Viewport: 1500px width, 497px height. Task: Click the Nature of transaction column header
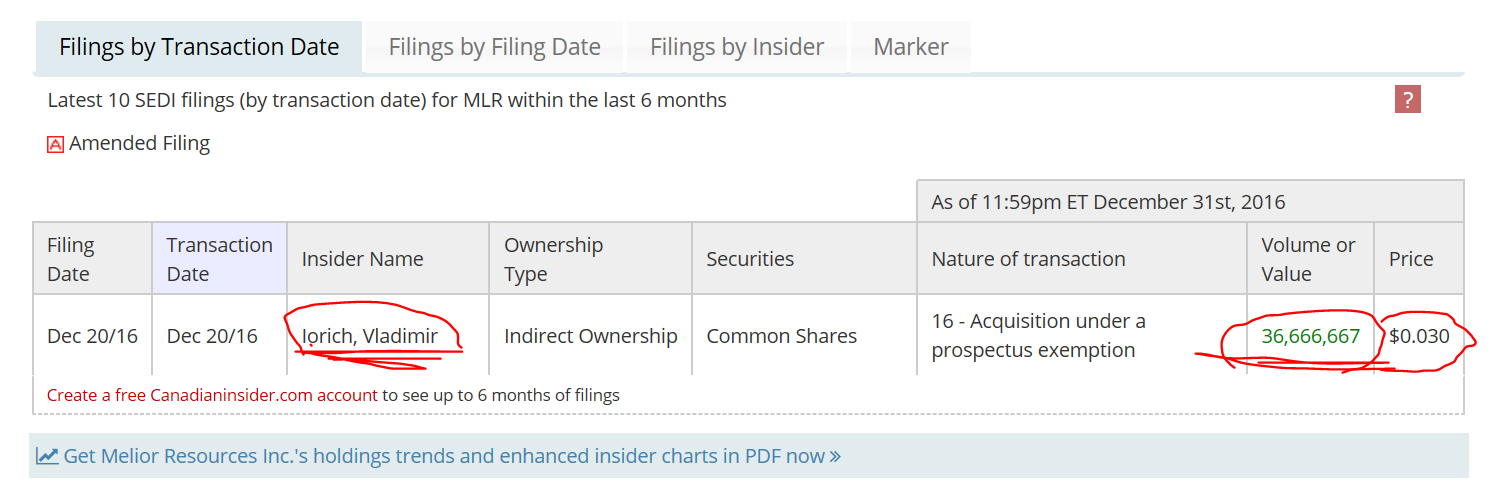[1028, 259]
